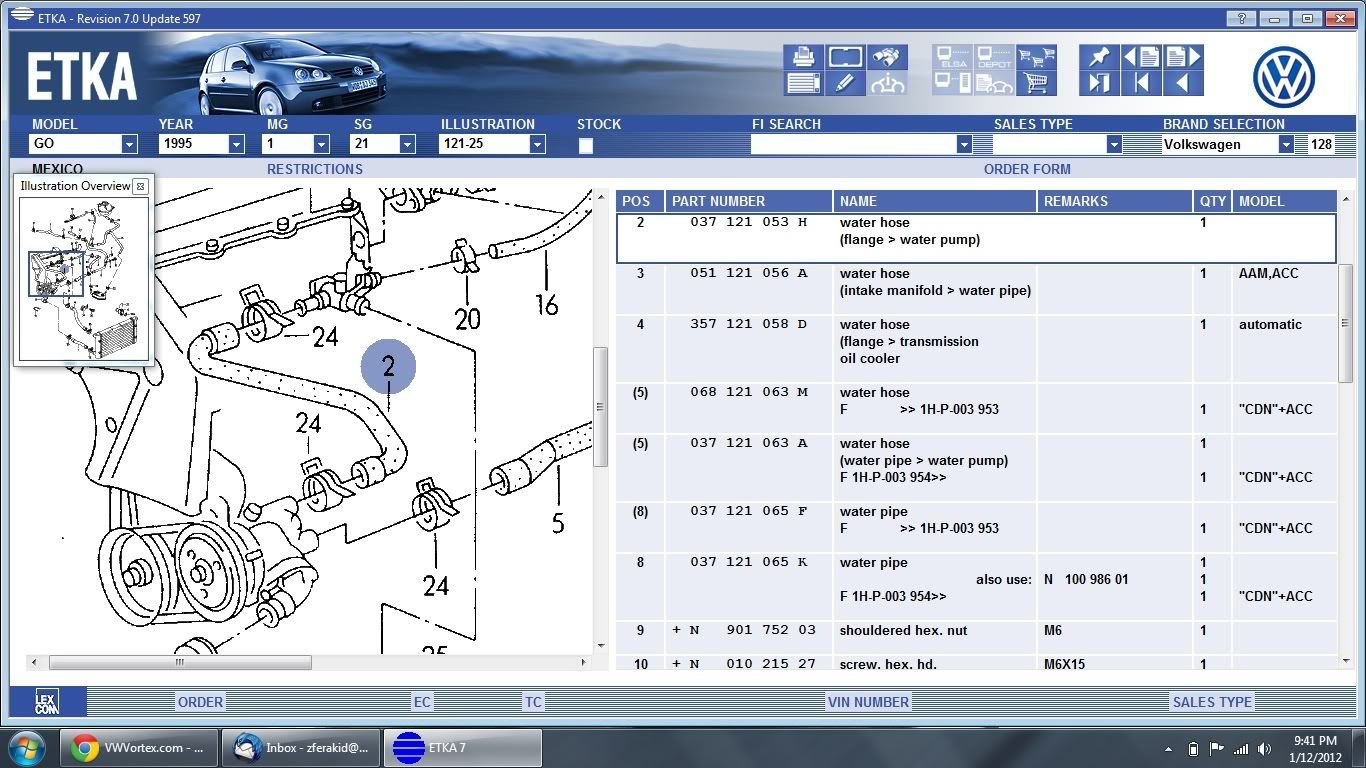Go to previous illustration page icon
1366x768 pixels.
pos(1141,57)
